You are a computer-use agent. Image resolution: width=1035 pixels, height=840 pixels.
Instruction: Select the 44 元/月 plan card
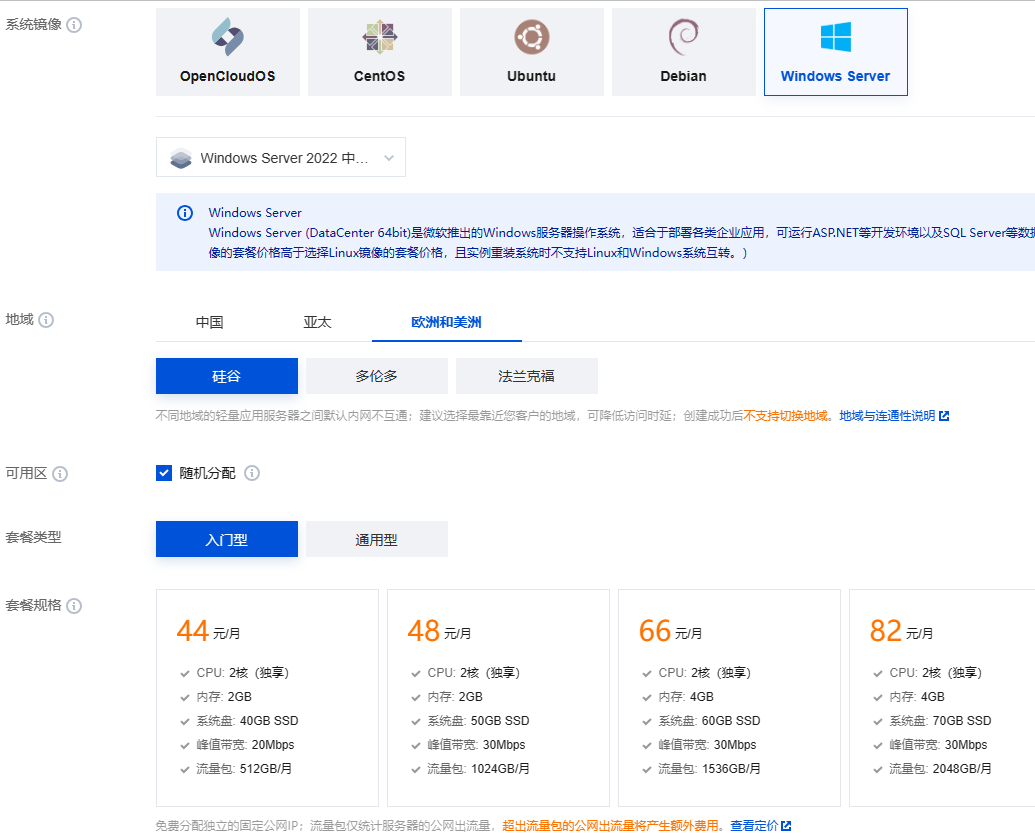[267, 697]
